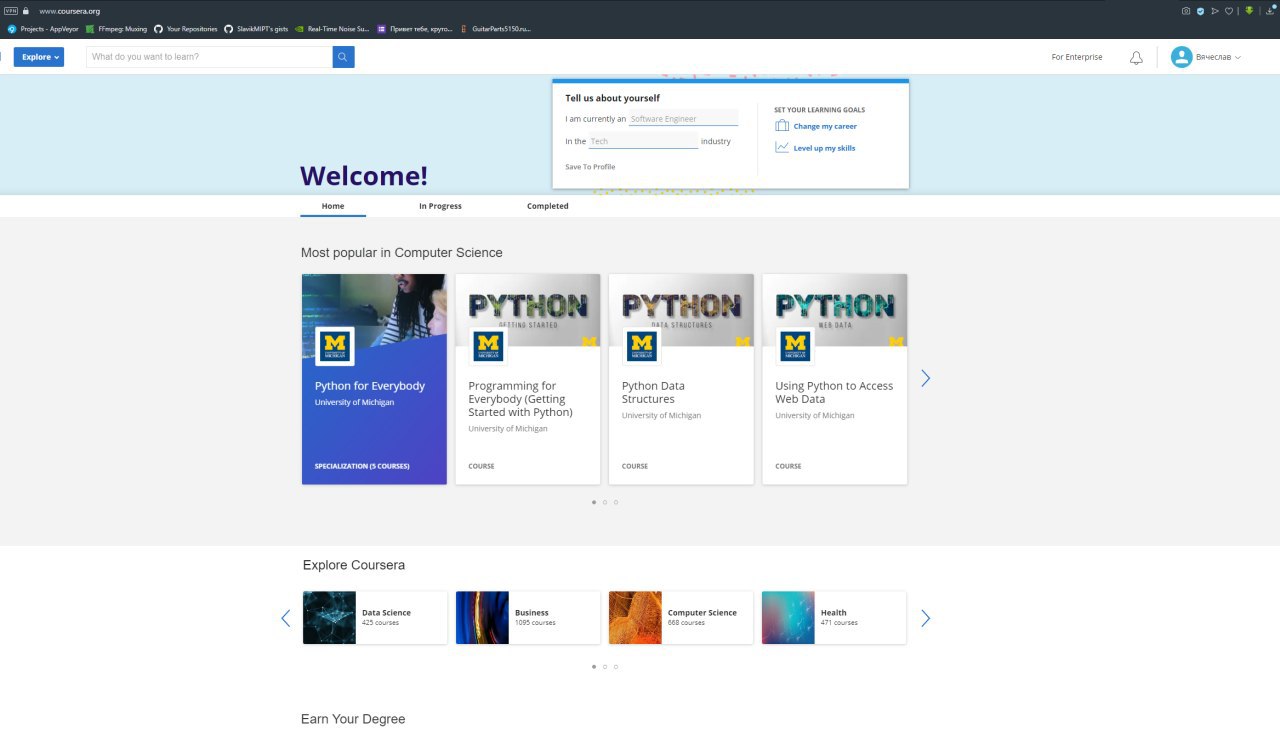The image size is (1280, 735).
Task: Click the heart bookmark icon
Action: [x=1229, y=11]
